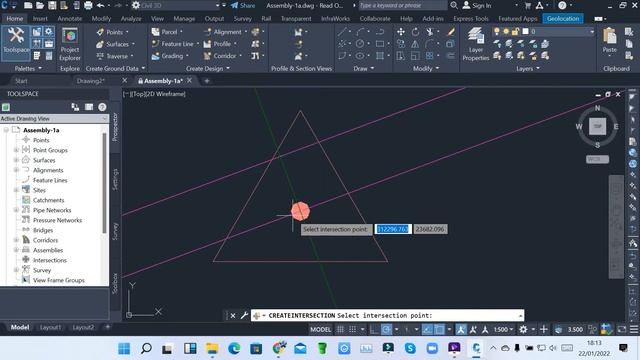640x360 pixels.
Task: Open the Autodesk App Store cart icon
Action: (528, 5)
